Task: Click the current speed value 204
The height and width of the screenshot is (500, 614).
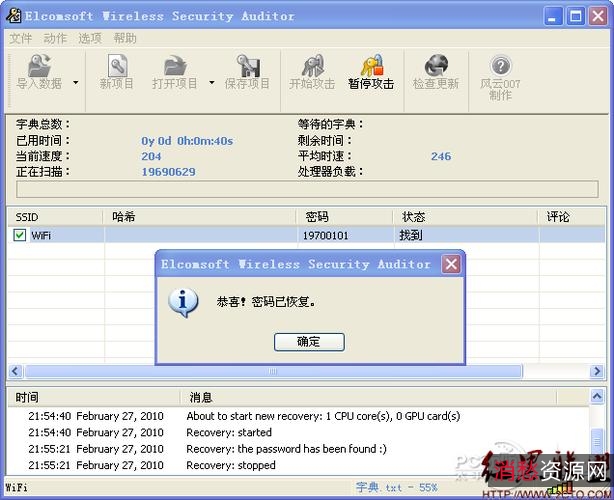Action: (x=151, y=156)
